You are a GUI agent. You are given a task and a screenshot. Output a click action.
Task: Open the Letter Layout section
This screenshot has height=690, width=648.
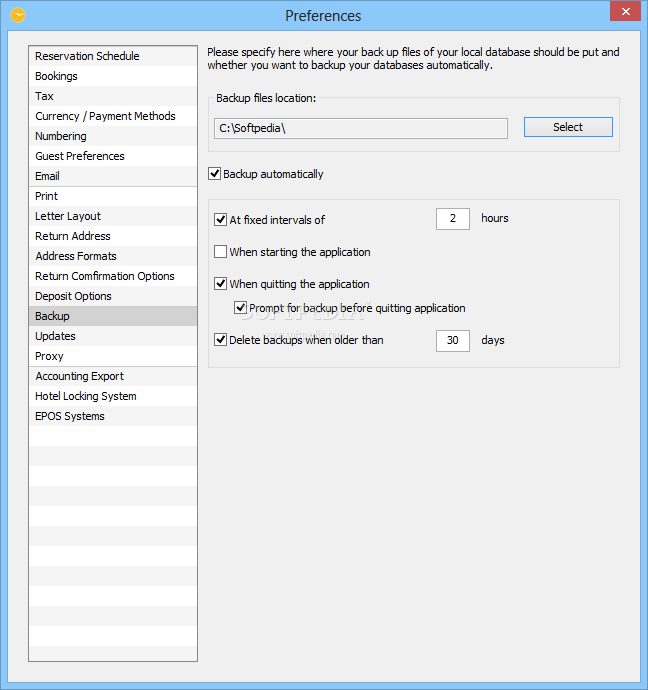tap(113, 216)
